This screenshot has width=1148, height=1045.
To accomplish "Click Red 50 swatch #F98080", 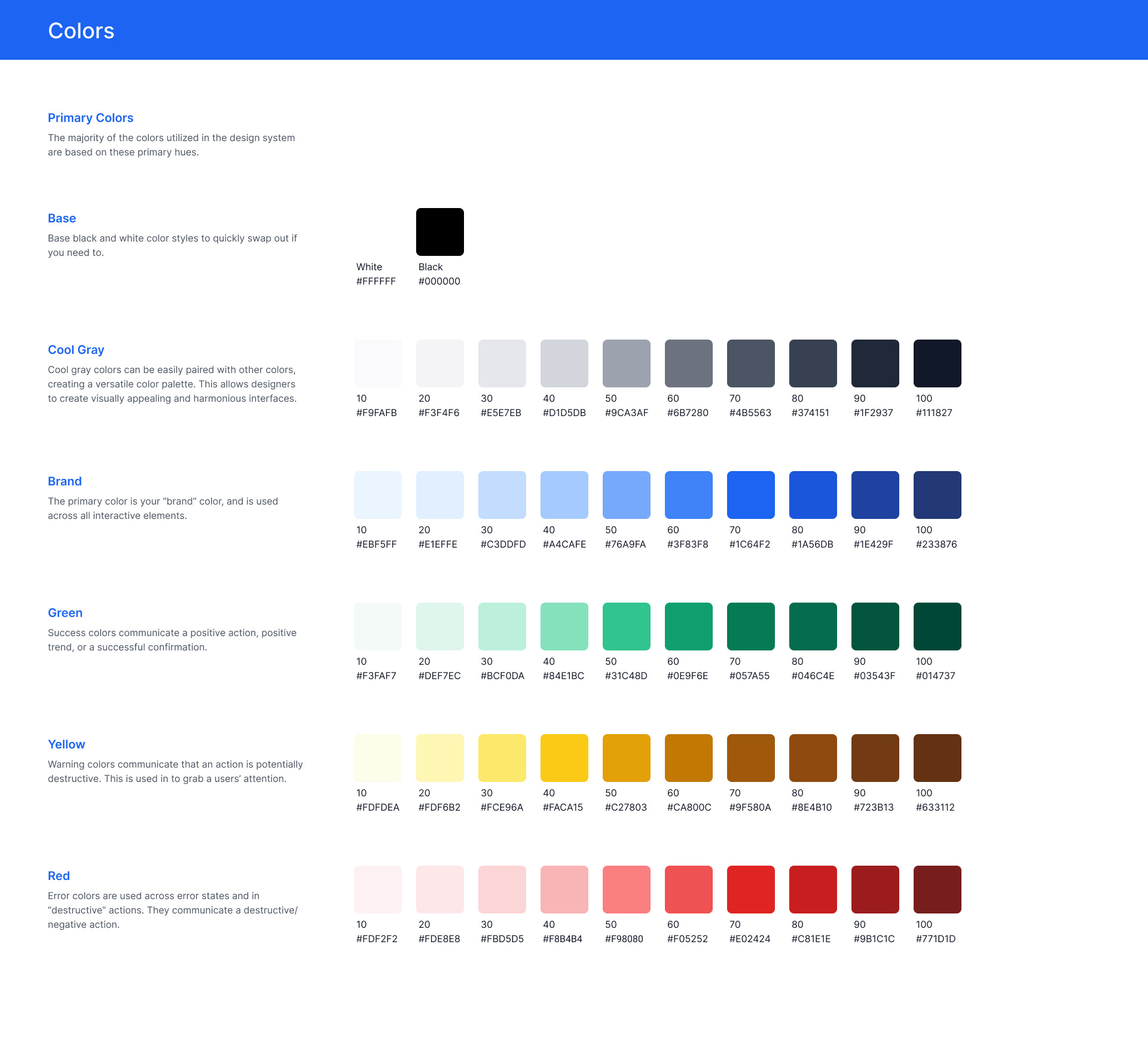I will click(x=626, y=890).
